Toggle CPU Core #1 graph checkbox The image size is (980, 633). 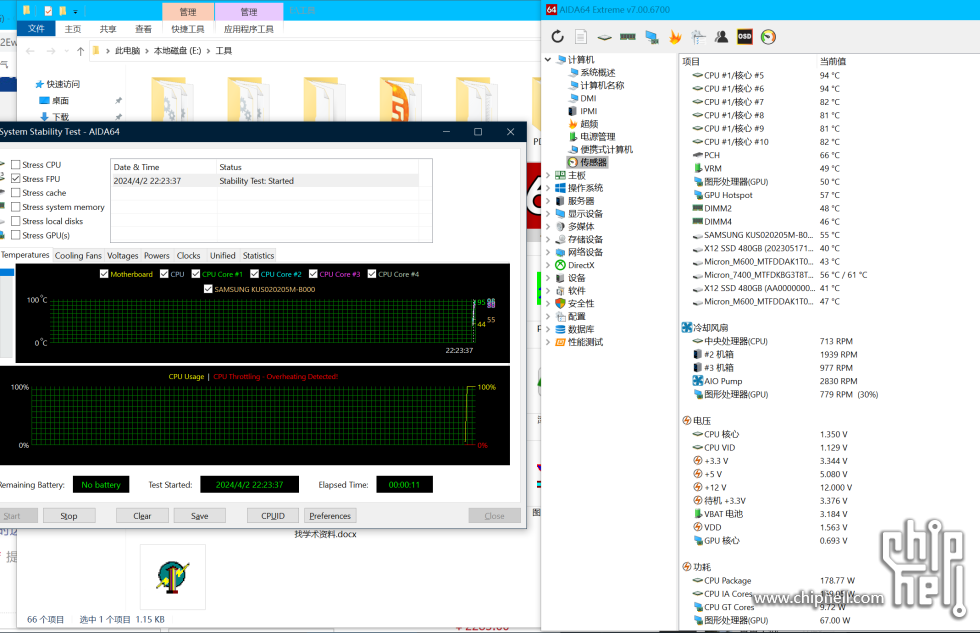tap(196, 274)
